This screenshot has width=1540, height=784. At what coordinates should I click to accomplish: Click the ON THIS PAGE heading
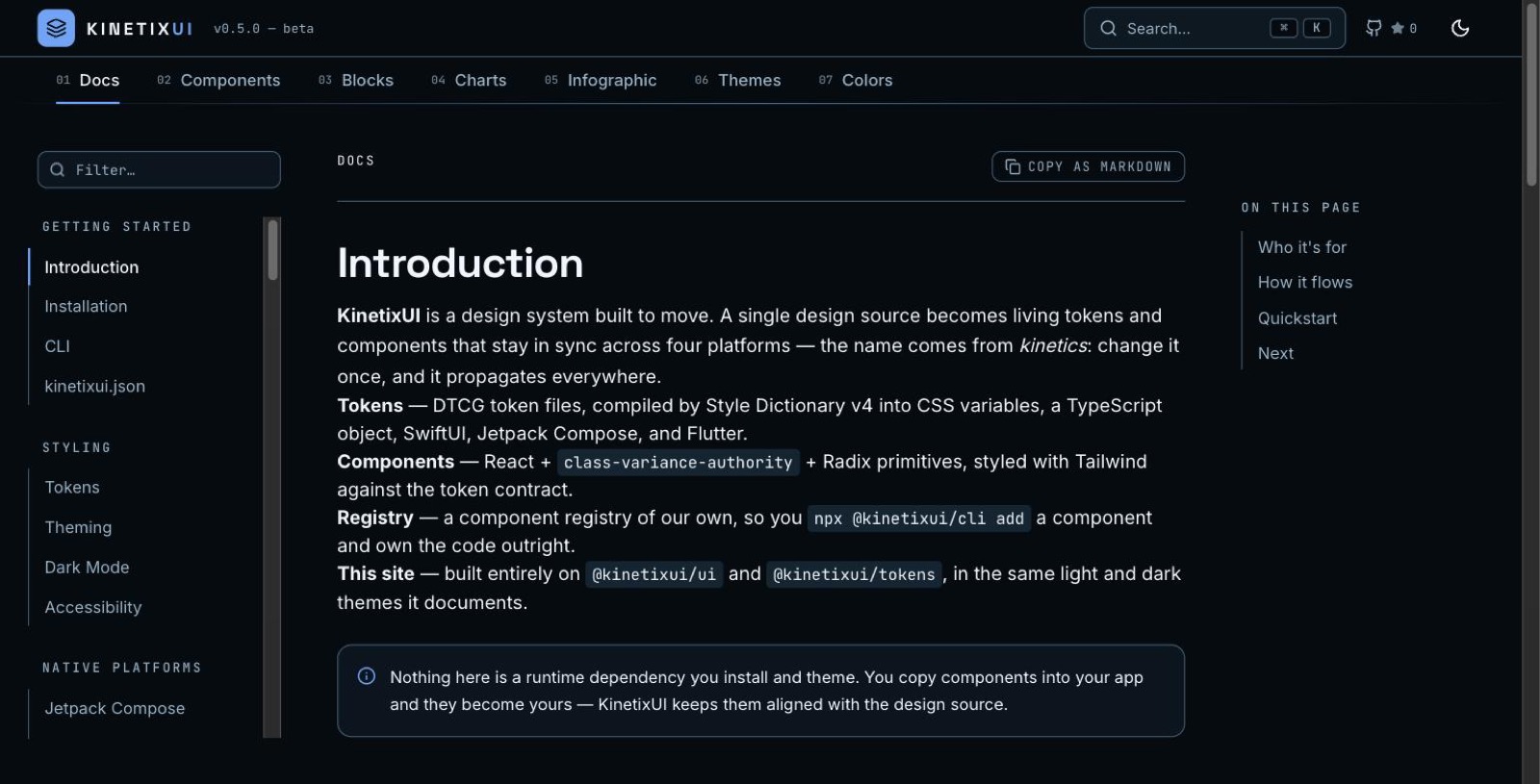[1300, 207]
